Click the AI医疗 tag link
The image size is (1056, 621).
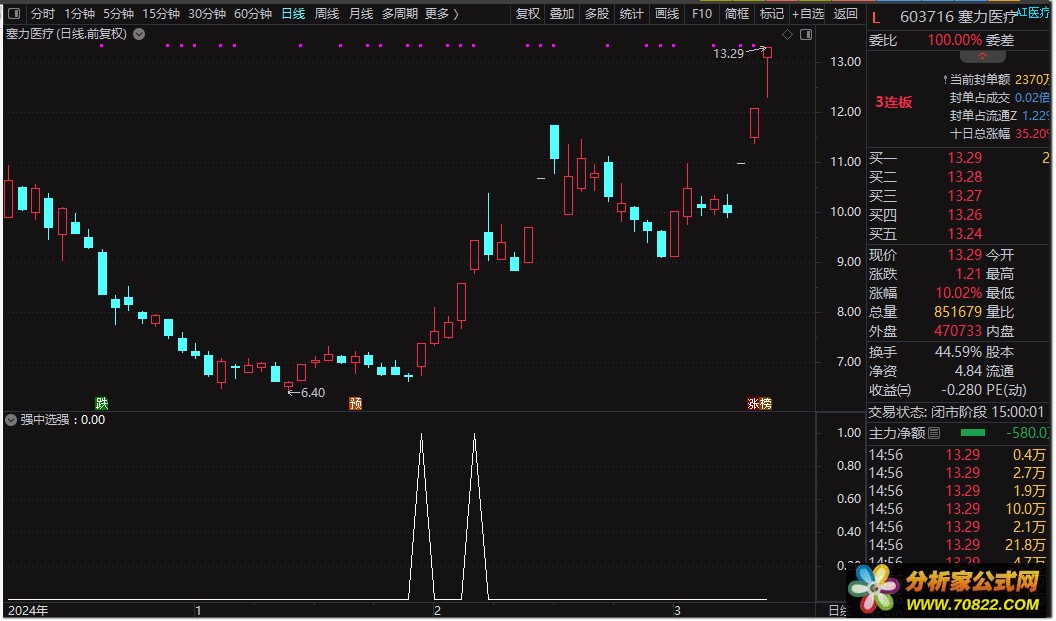[x=1033, y=12]
